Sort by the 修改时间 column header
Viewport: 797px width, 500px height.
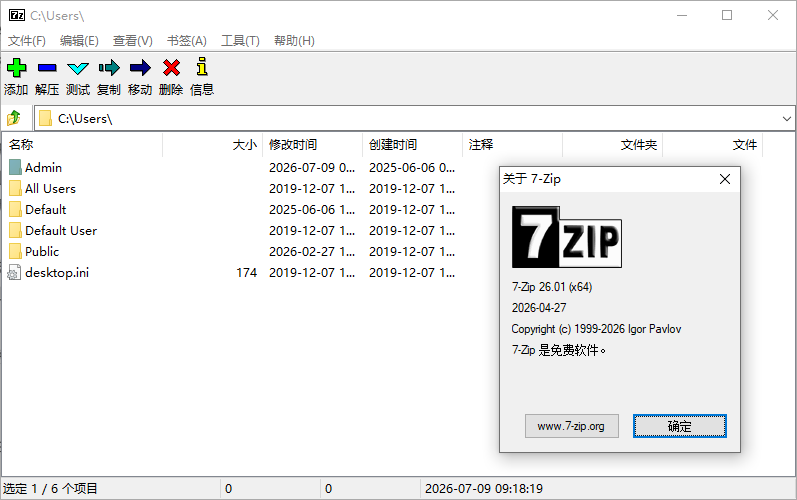tap(313, 145)
